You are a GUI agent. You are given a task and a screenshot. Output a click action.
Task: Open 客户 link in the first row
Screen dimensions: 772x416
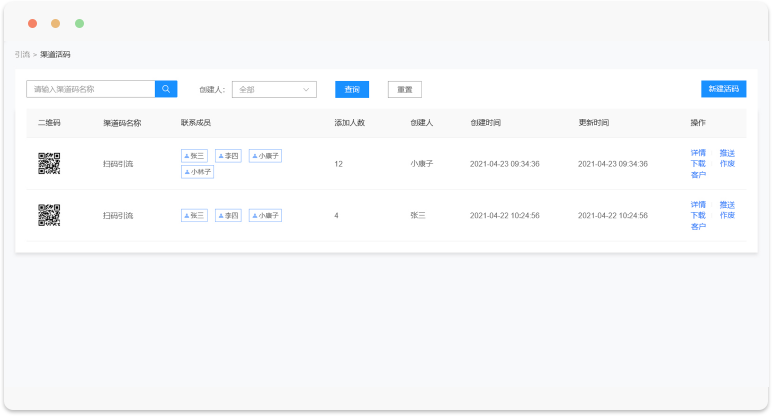tap(698, 175)
